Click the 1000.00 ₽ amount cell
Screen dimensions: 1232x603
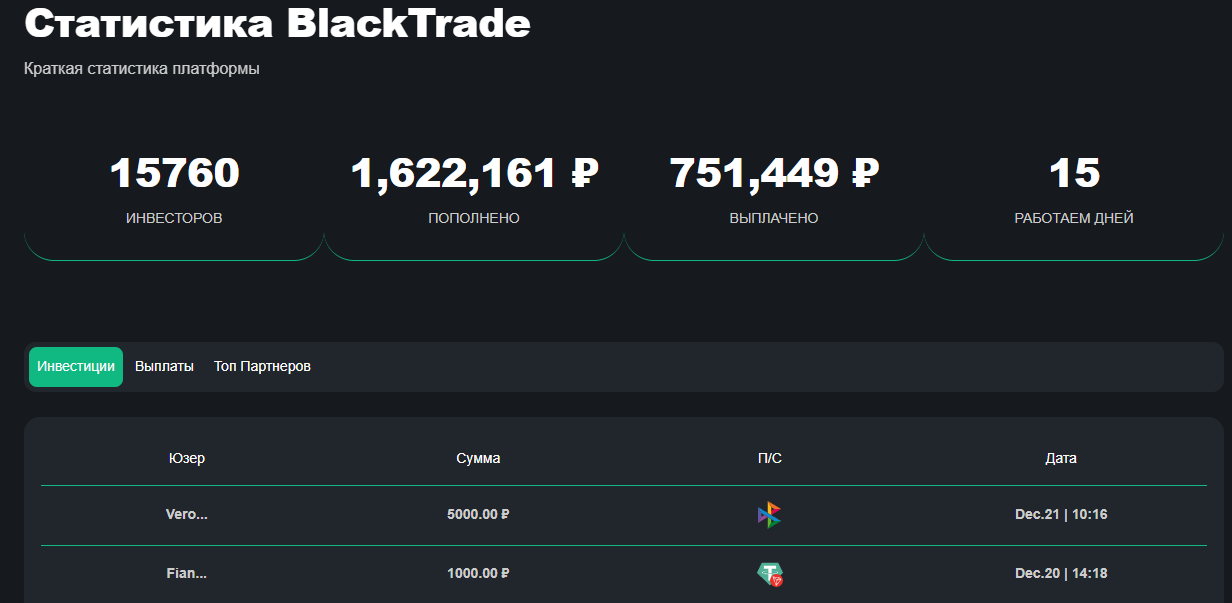(478, 574)
